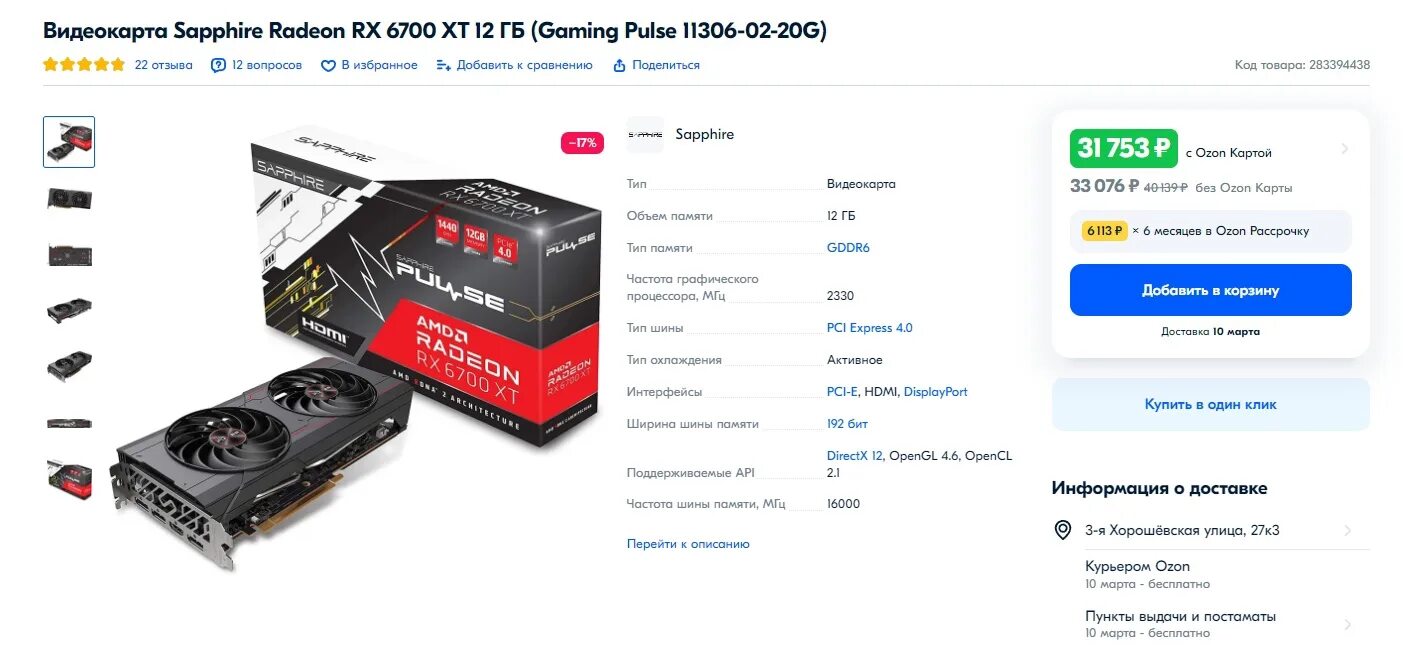Click the share icon next to Поделиться

coord(619,65)
